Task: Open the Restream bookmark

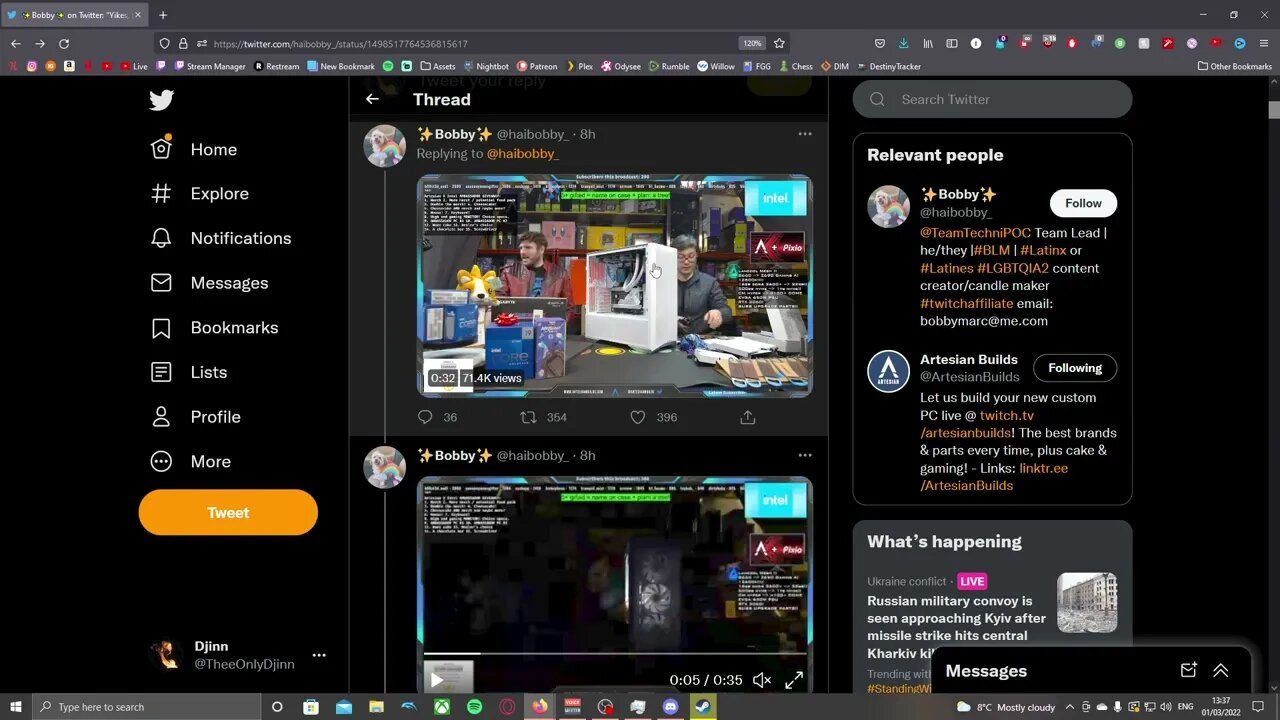Action: pyautogui.click(x=276, y=66)
